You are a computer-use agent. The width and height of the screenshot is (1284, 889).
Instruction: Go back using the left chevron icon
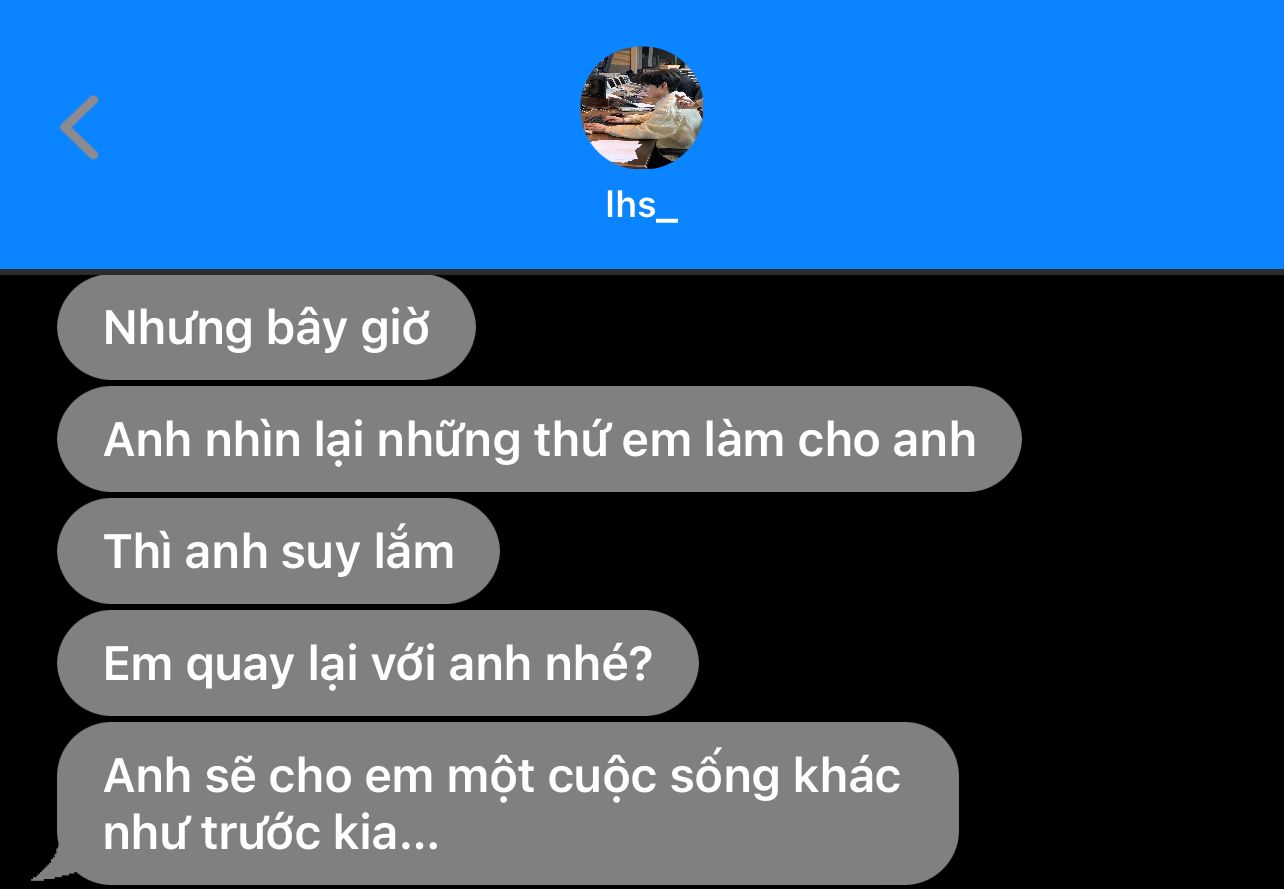pos(79,127)
